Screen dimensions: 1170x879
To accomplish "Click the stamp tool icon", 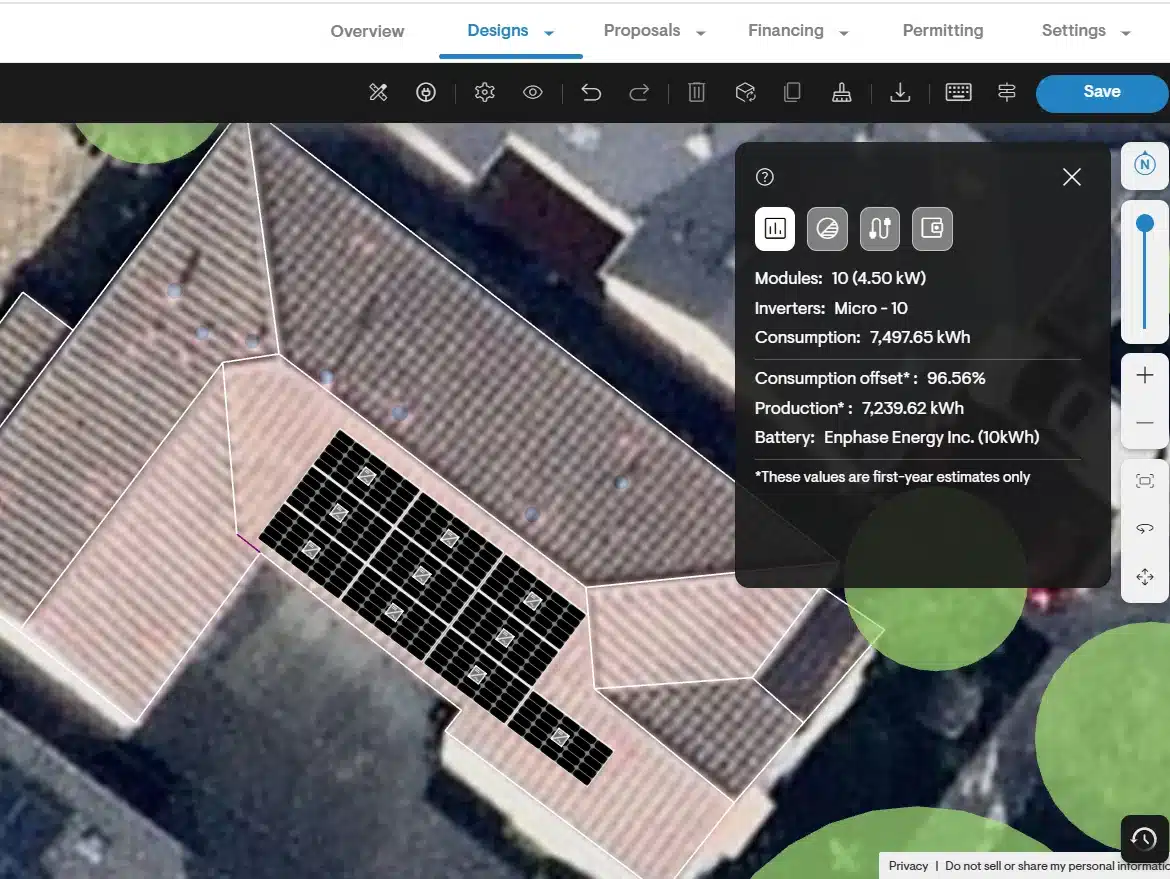I will pyautogui.click(x=842, y=93).
